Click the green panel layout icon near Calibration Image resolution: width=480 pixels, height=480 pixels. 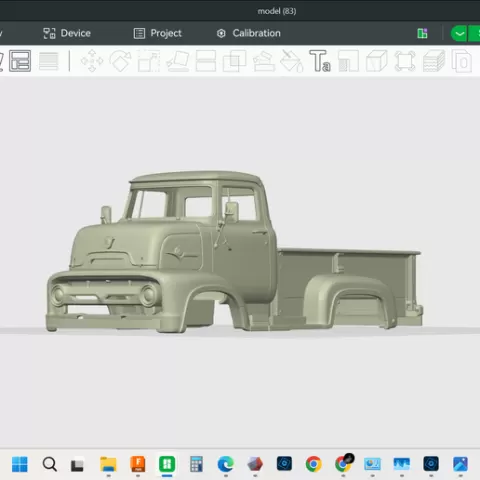pyautogui.click(x=422, y=33)
